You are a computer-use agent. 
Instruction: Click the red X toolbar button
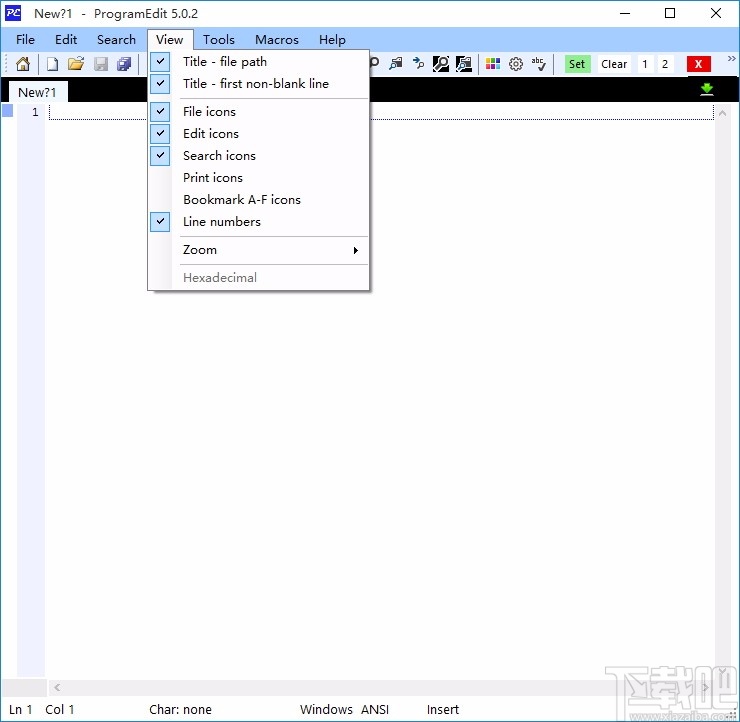(x=698, y=64)
